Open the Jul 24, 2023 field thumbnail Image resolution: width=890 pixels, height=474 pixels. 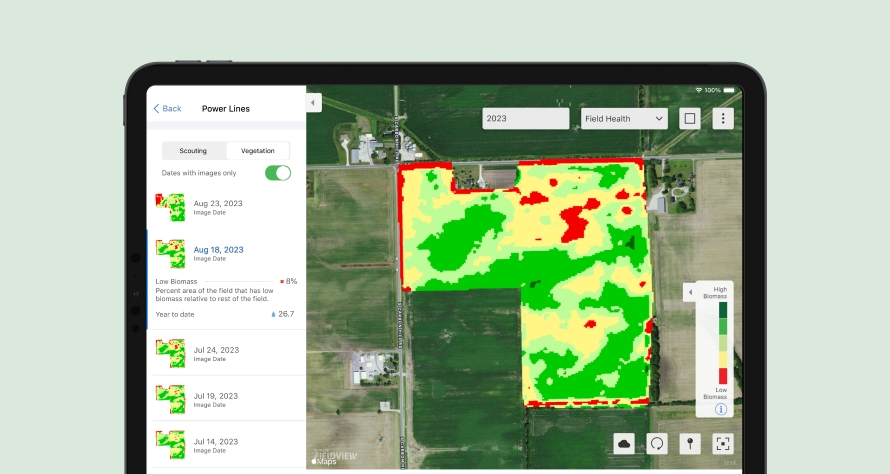pyautogui.click(x=170, y=354)
